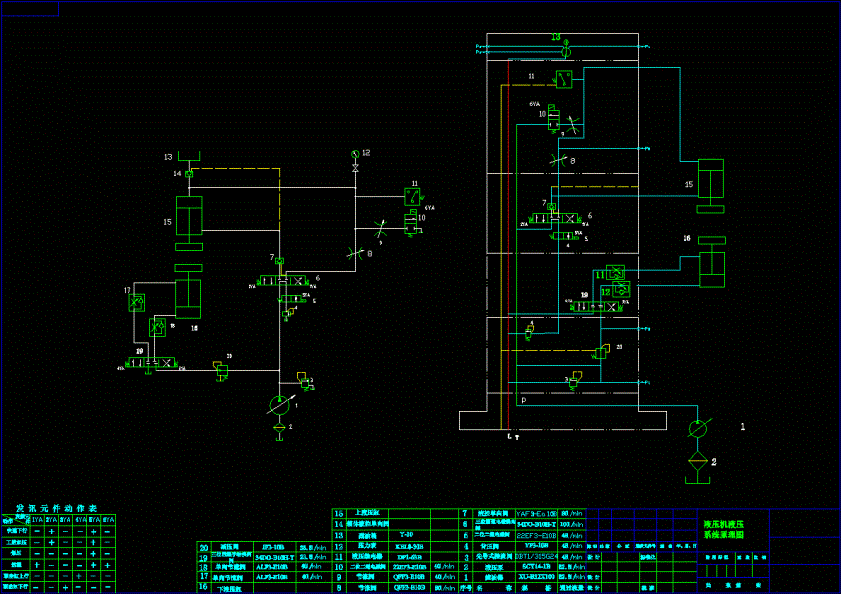Click the 1YA column header in the action table

point(37,520)
